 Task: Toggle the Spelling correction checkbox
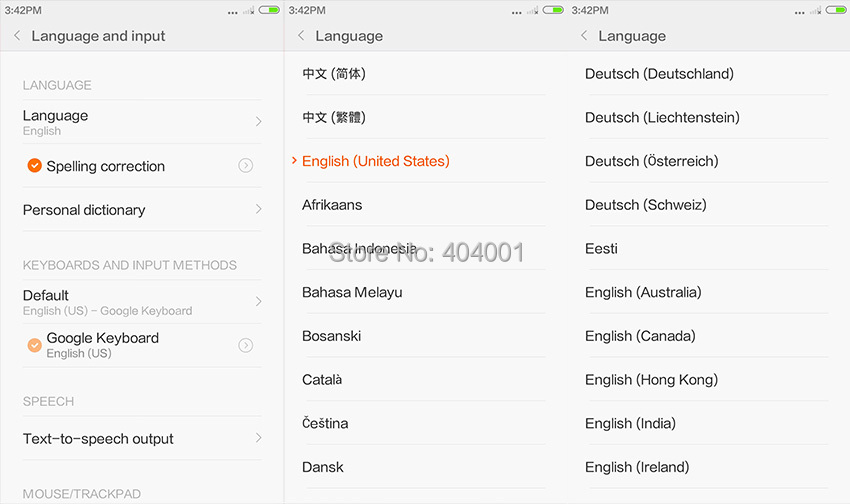point(34,166)
